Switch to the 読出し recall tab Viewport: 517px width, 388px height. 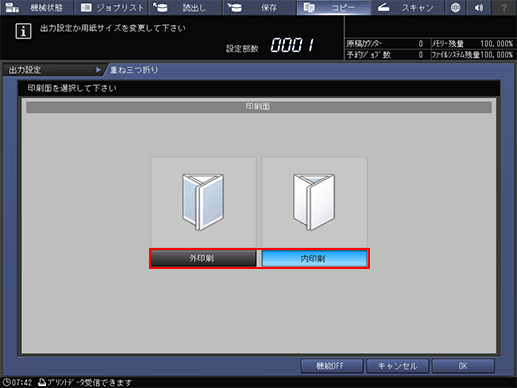[186, 7]
